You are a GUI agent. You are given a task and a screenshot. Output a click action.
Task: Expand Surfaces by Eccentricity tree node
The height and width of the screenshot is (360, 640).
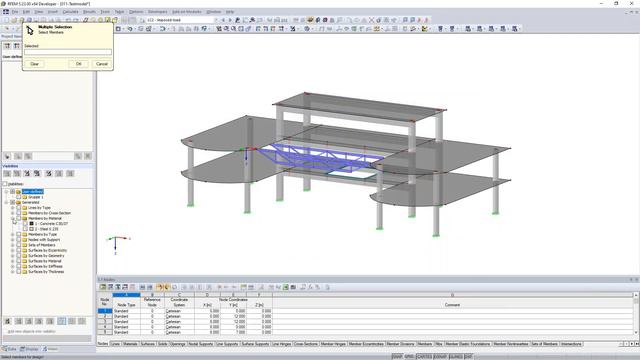point(13,251)
